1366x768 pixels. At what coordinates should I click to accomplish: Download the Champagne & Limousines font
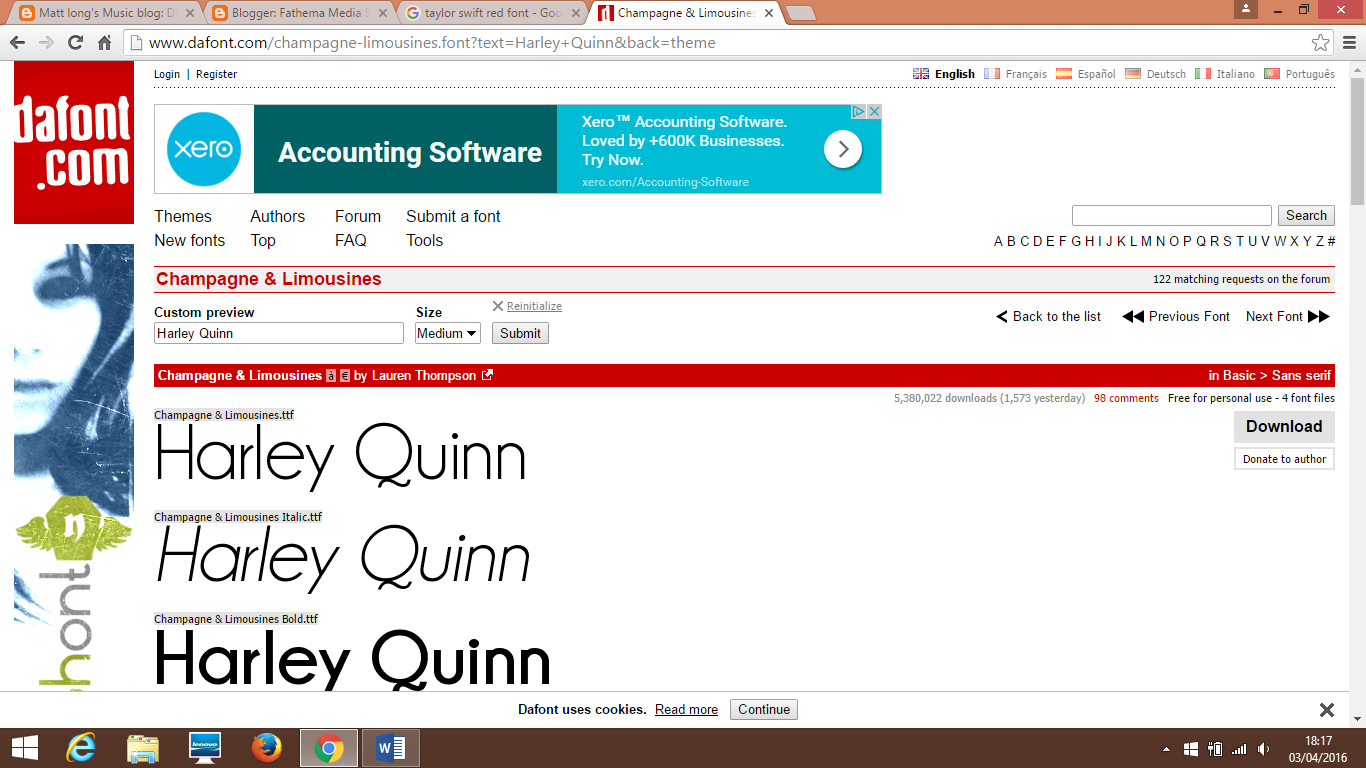point(1284,426)
